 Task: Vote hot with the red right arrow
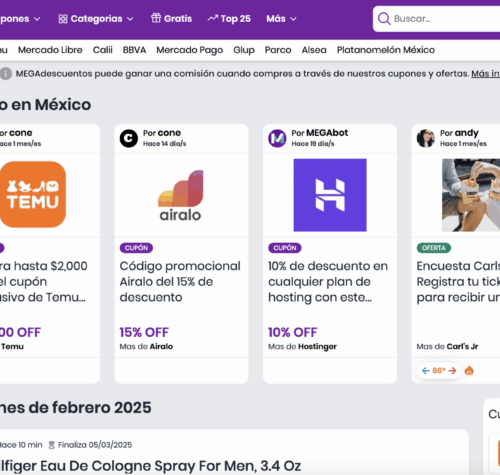[x=452, y=371]
